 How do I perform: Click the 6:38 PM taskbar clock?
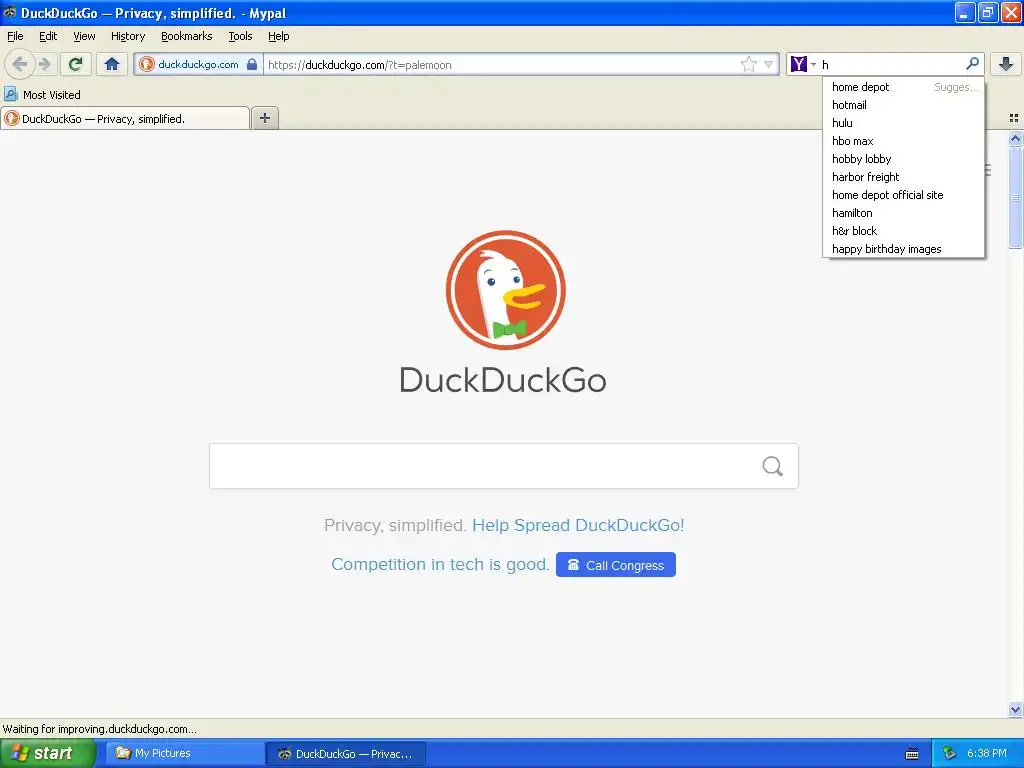987,753
